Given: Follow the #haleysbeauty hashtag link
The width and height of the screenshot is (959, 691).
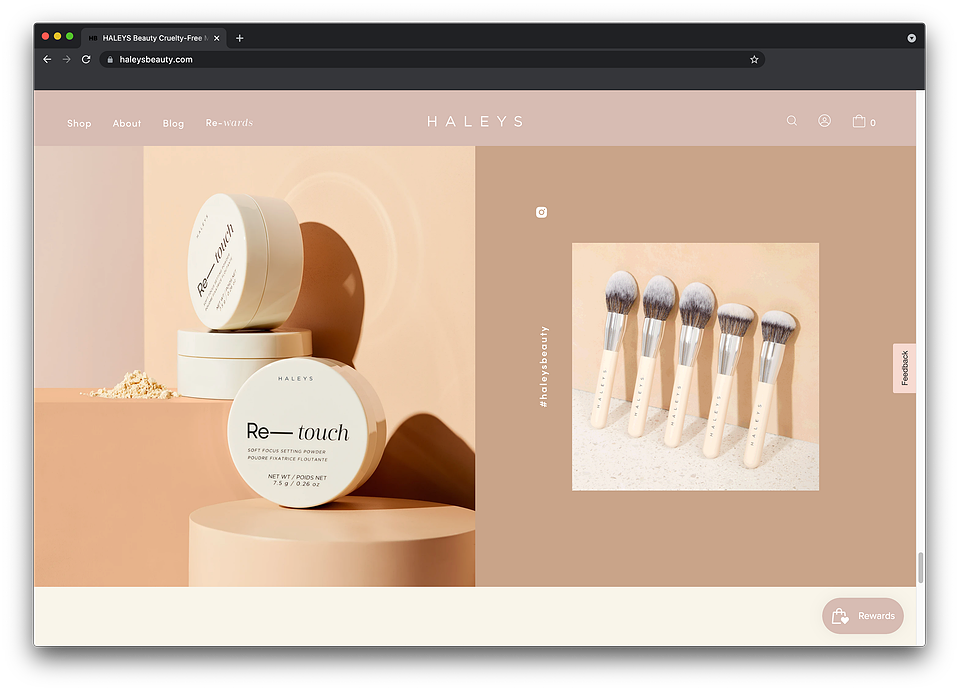Looking at the screenshot, I should click(544, 367).
